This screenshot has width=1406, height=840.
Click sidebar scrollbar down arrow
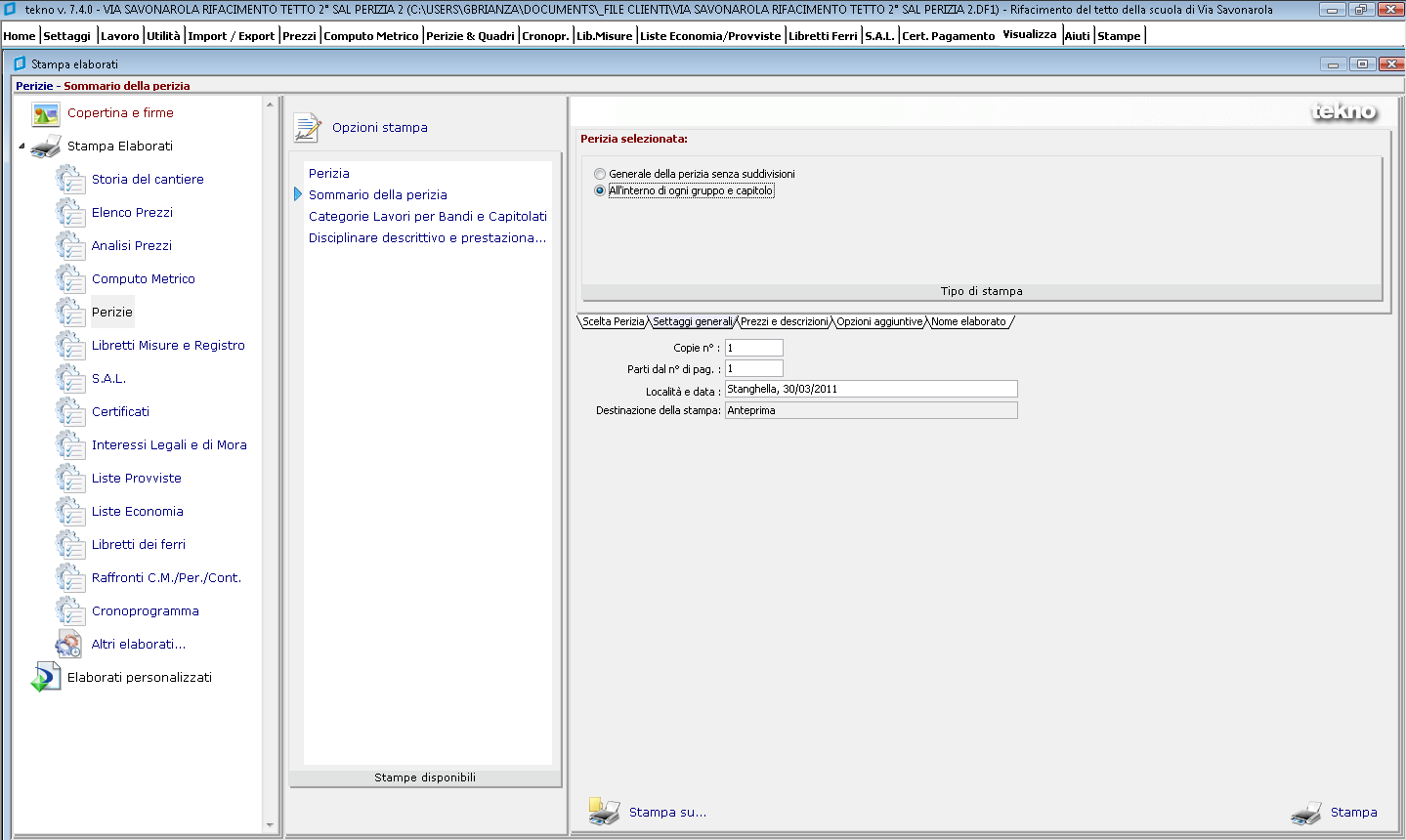click(x=270, y=826)
